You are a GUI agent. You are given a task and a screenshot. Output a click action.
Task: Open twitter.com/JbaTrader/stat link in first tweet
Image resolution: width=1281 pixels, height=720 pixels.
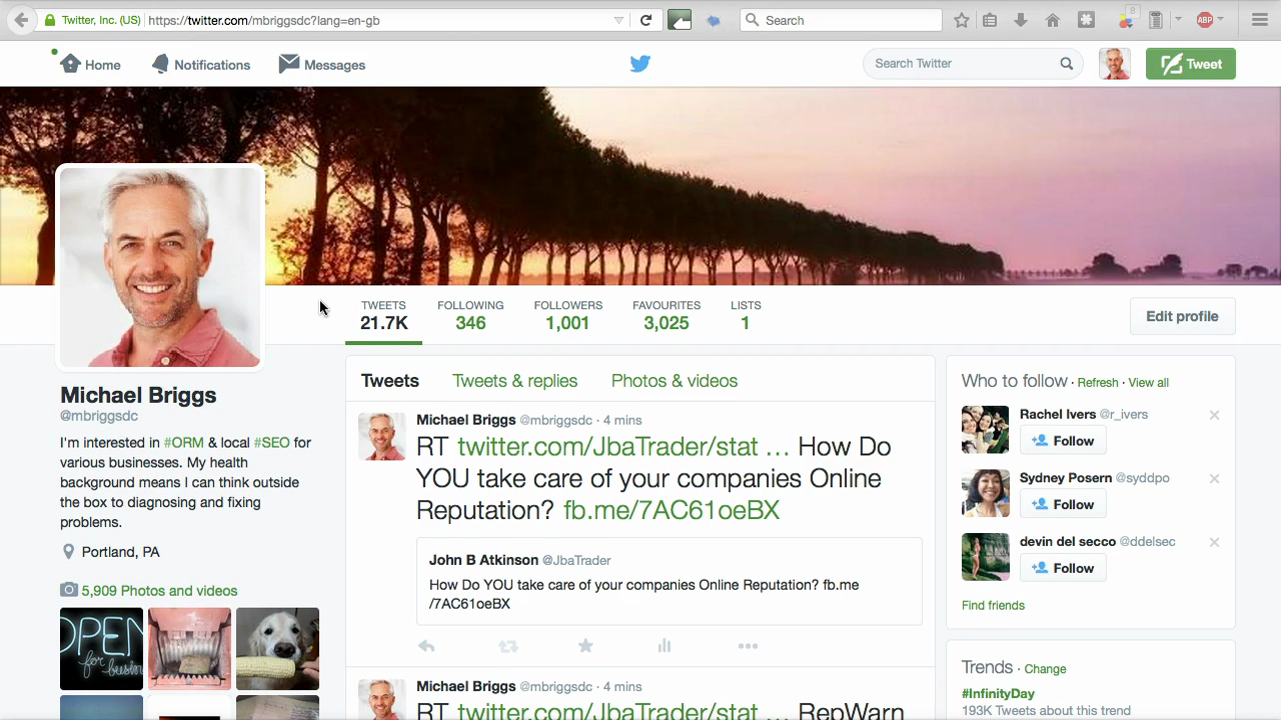(x=622, y=446)
